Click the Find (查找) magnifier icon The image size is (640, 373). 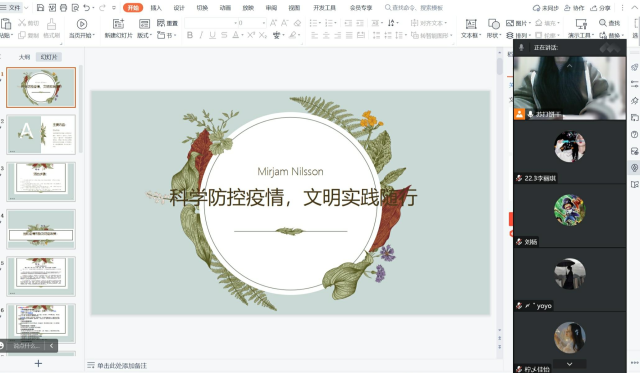point(602,23)
